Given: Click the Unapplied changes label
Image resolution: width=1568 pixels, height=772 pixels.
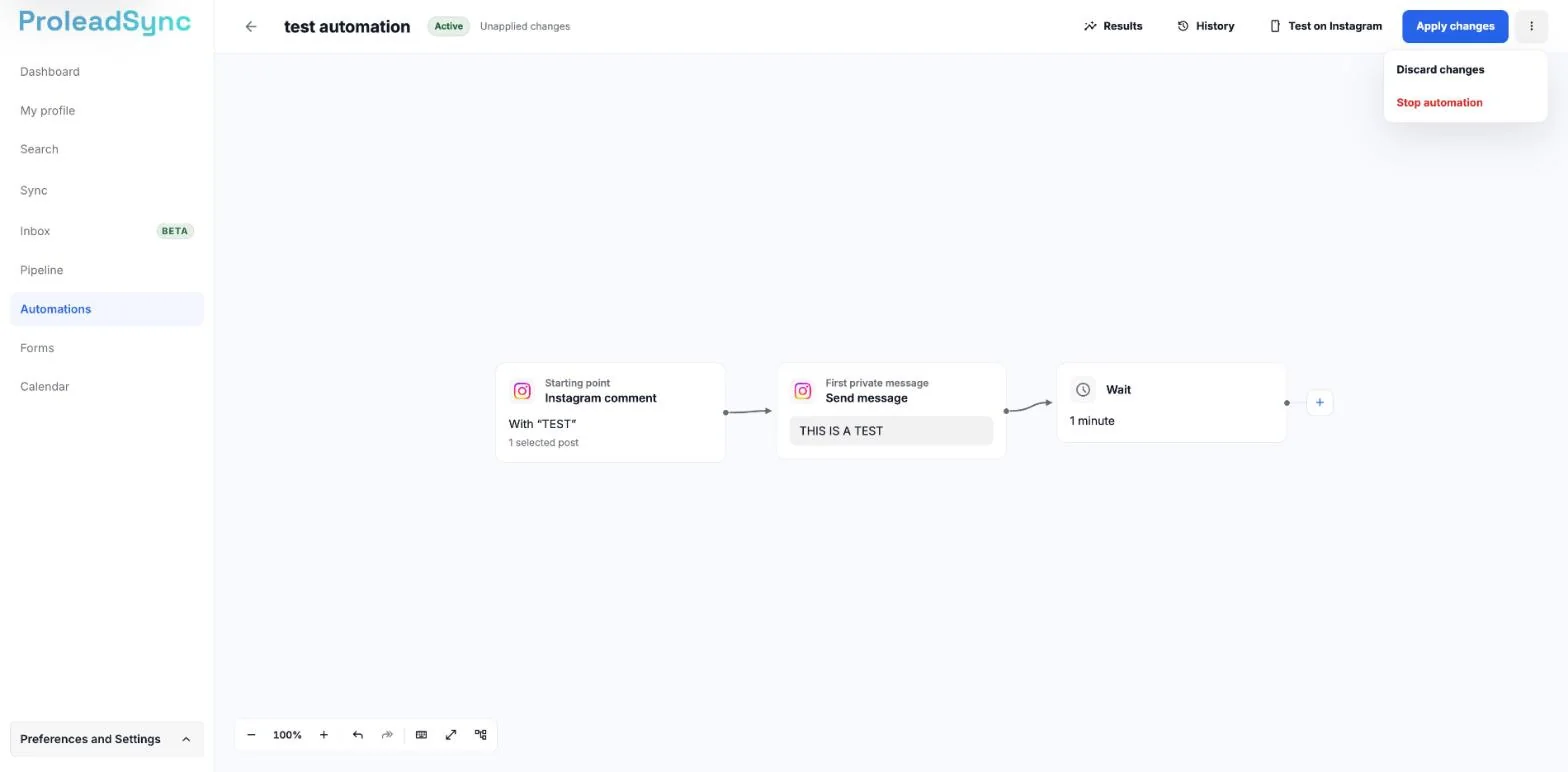Looking at the screenshot, I should pos(525,27).
